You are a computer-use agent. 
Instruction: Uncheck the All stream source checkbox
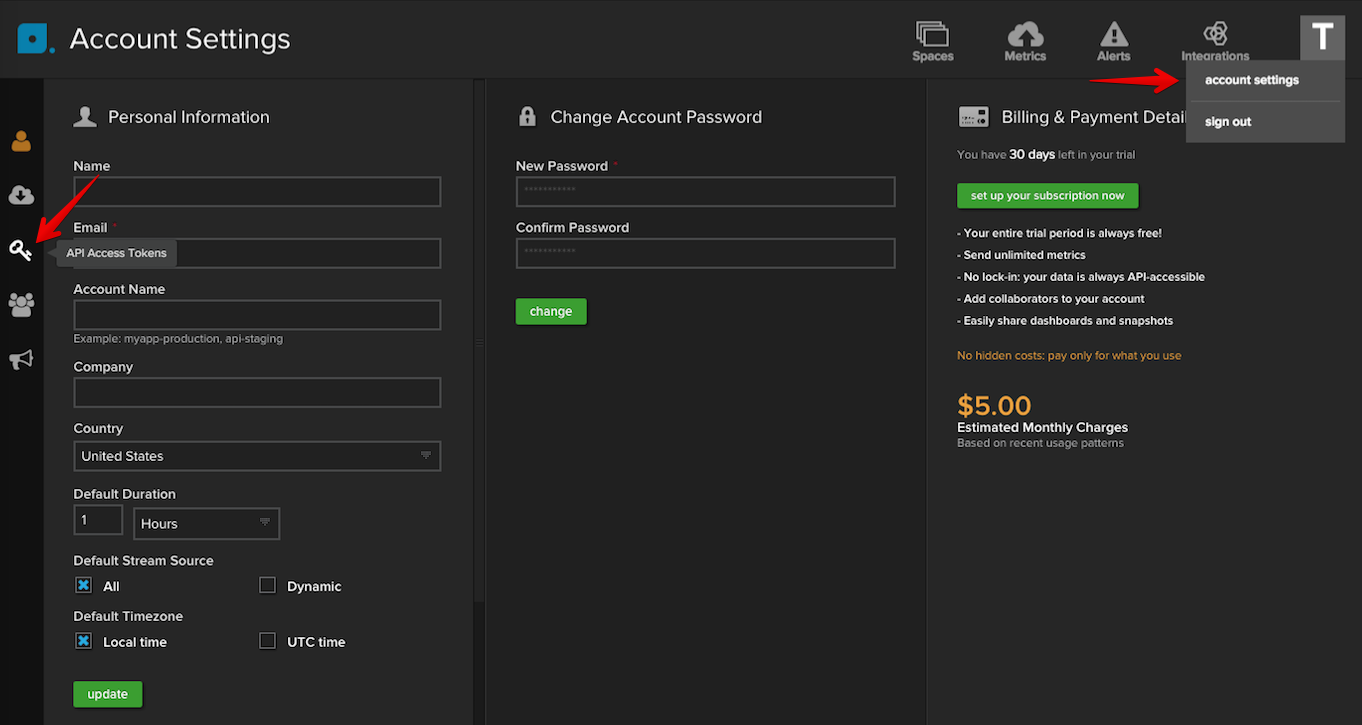[84, 585]
